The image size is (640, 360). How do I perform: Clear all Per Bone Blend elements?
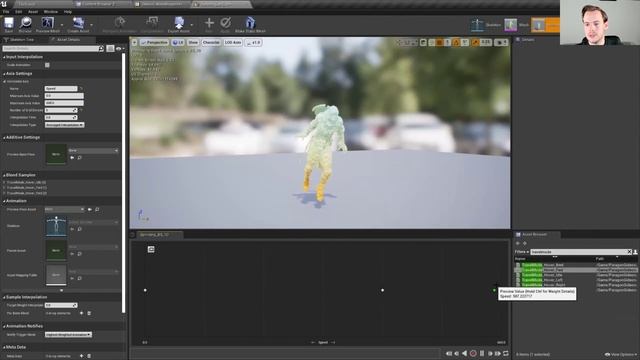tap(89, 313)
